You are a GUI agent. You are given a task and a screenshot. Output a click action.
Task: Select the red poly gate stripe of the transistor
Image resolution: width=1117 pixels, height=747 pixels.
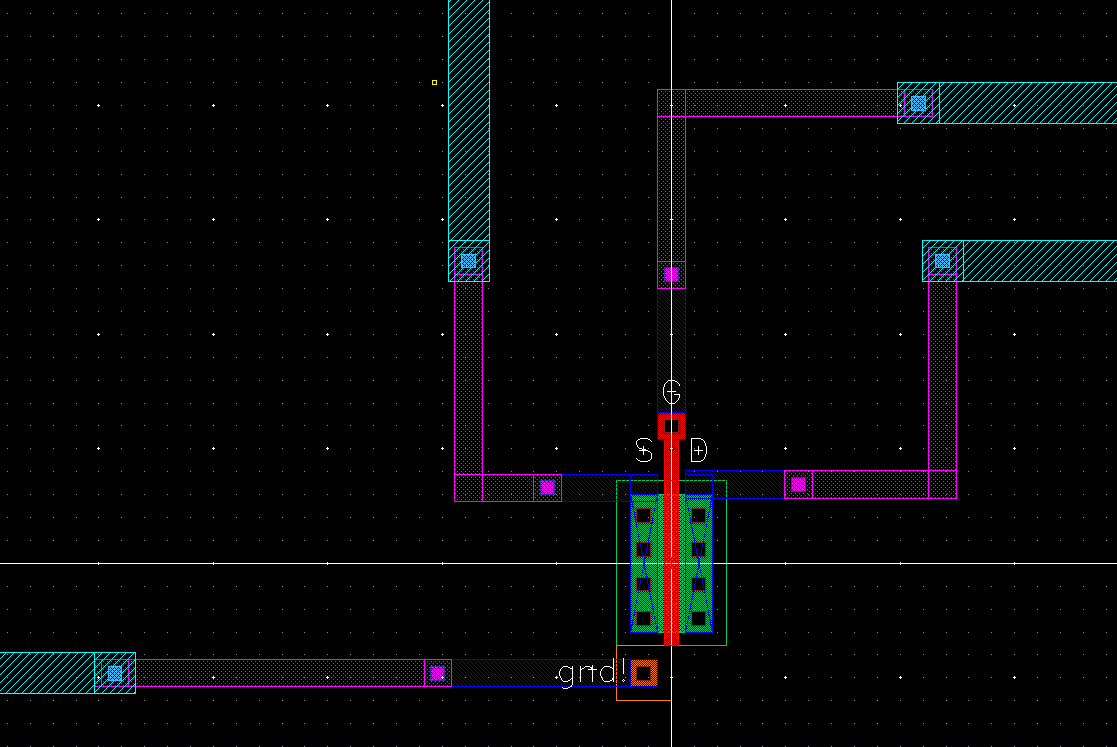pyautogui.click(x=671, y=543)
